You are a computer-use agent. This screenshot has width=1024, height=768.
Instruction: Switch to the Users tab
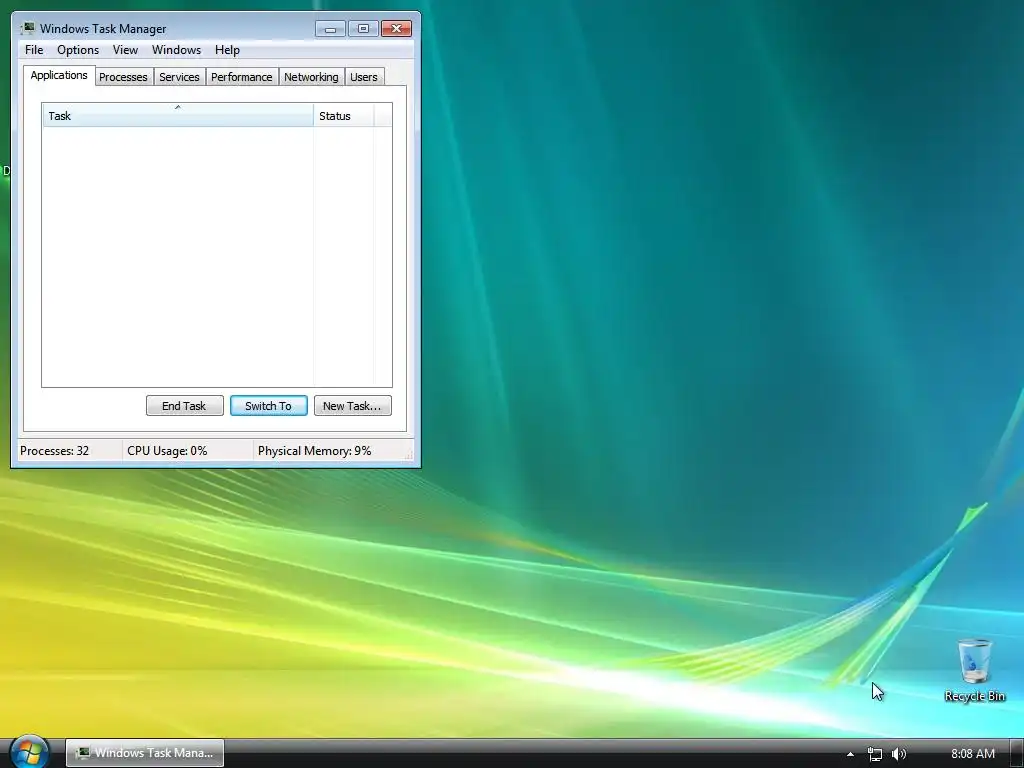click(x=364, y=77)
